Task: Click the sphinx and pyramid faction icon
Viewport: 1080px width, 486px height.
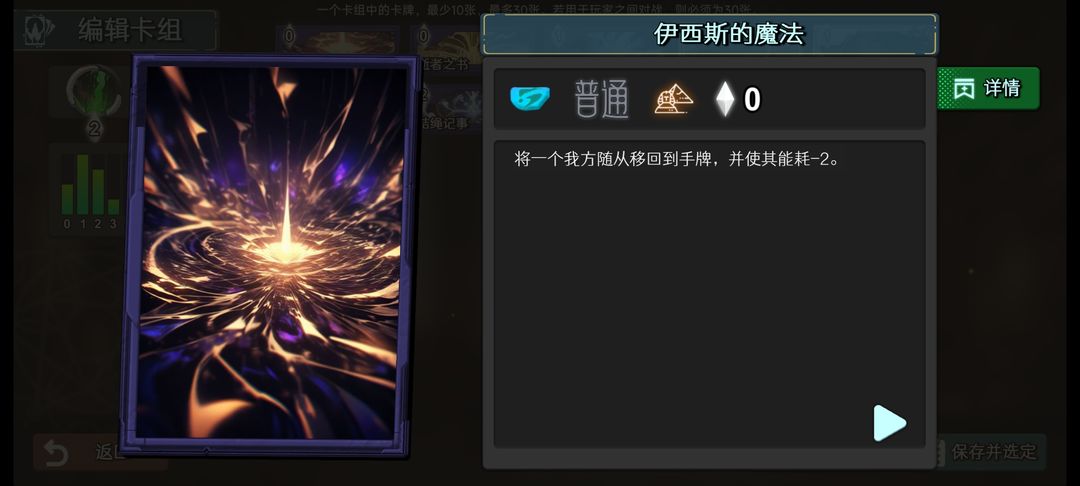Action: pyautogui.click(x=674, y=99)
